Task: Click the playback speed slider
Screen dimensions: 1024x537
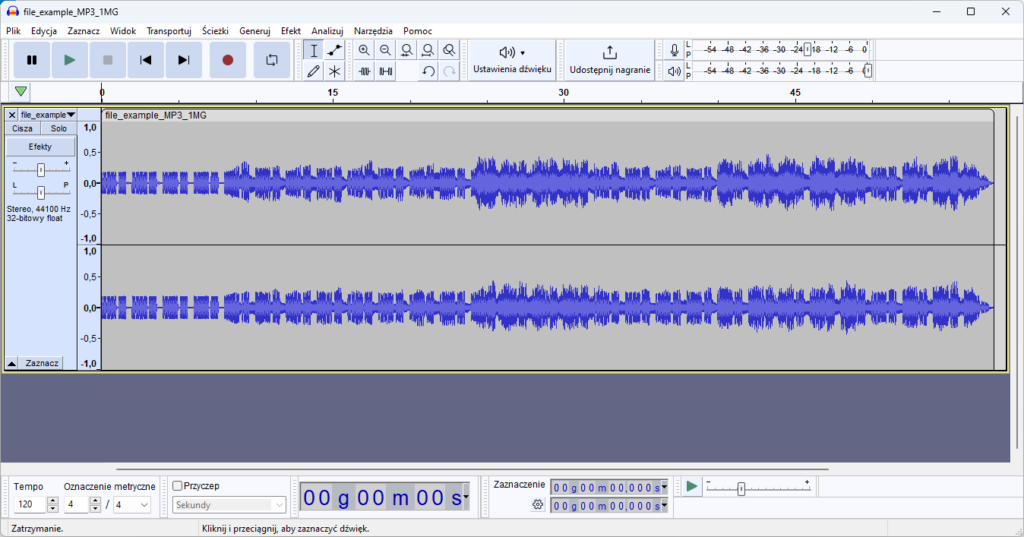Action: [759, 487]
